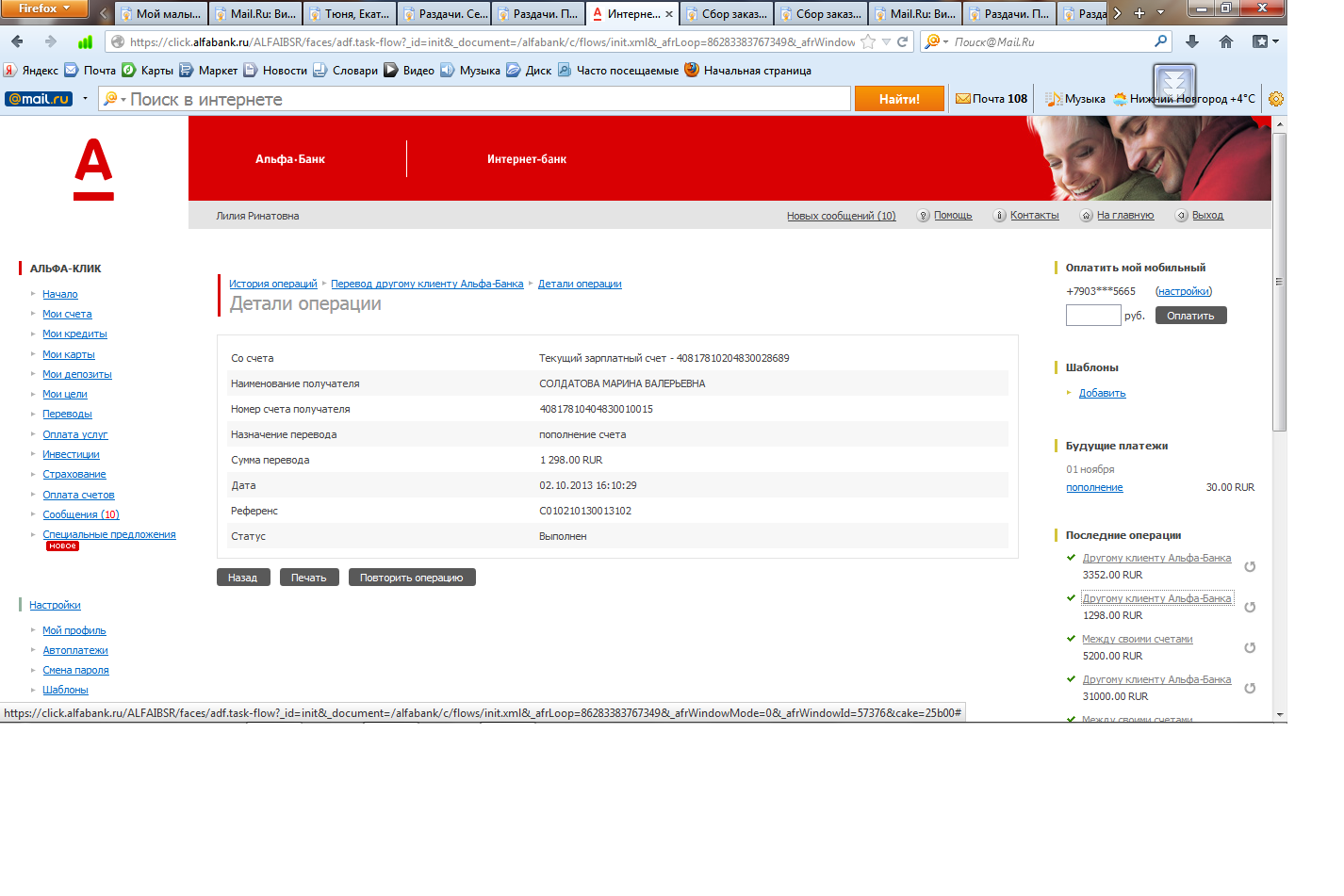Open the Downloads arrow icon
The image size is (1344, 896).
(x=1192, y=41)
